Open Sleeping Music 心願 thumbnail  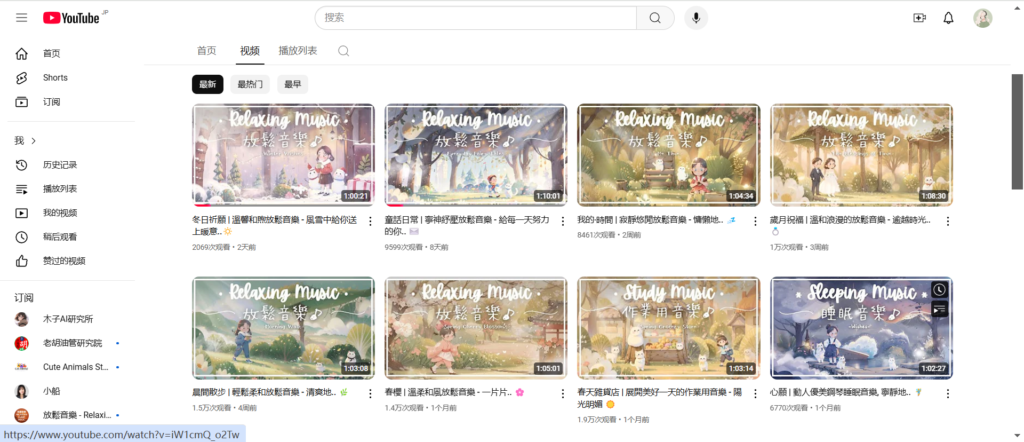point(861,328)
